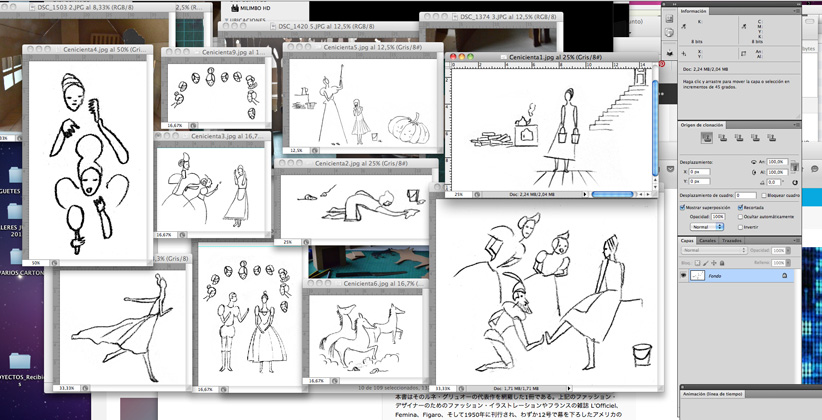This screenshot has width=822, height=420.
Task: Open the Capas blend mode dropdown
Action: (x=715, y=250)
